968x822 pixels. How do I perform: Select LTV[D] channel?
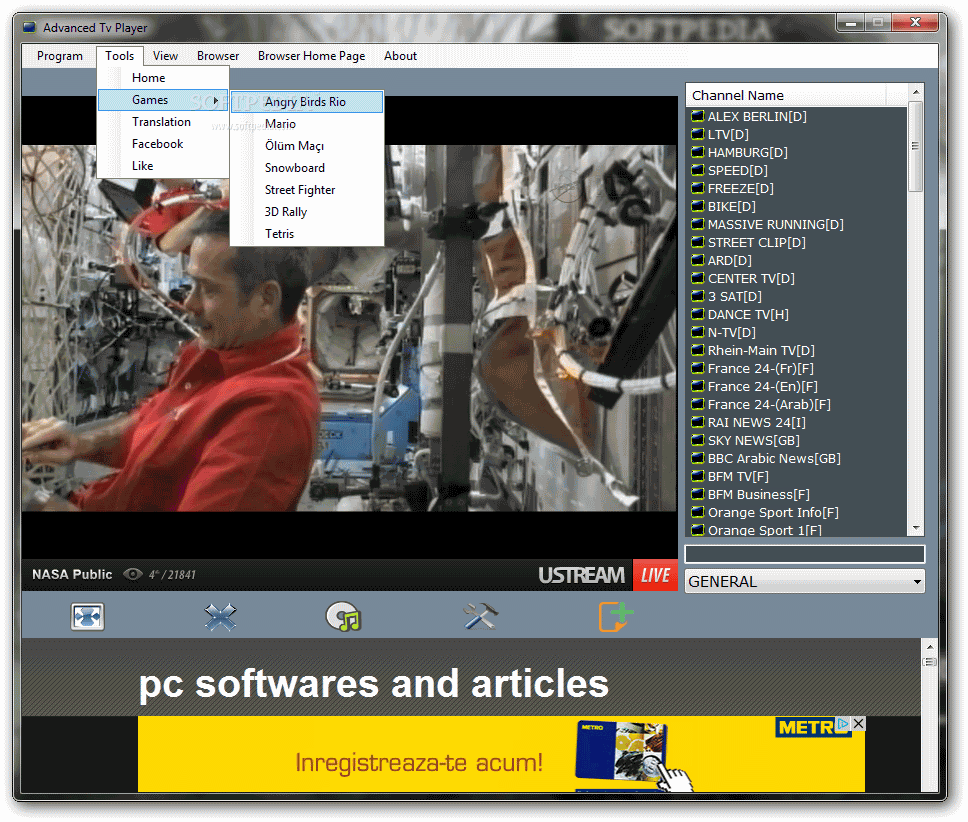(x=728, y=134)
